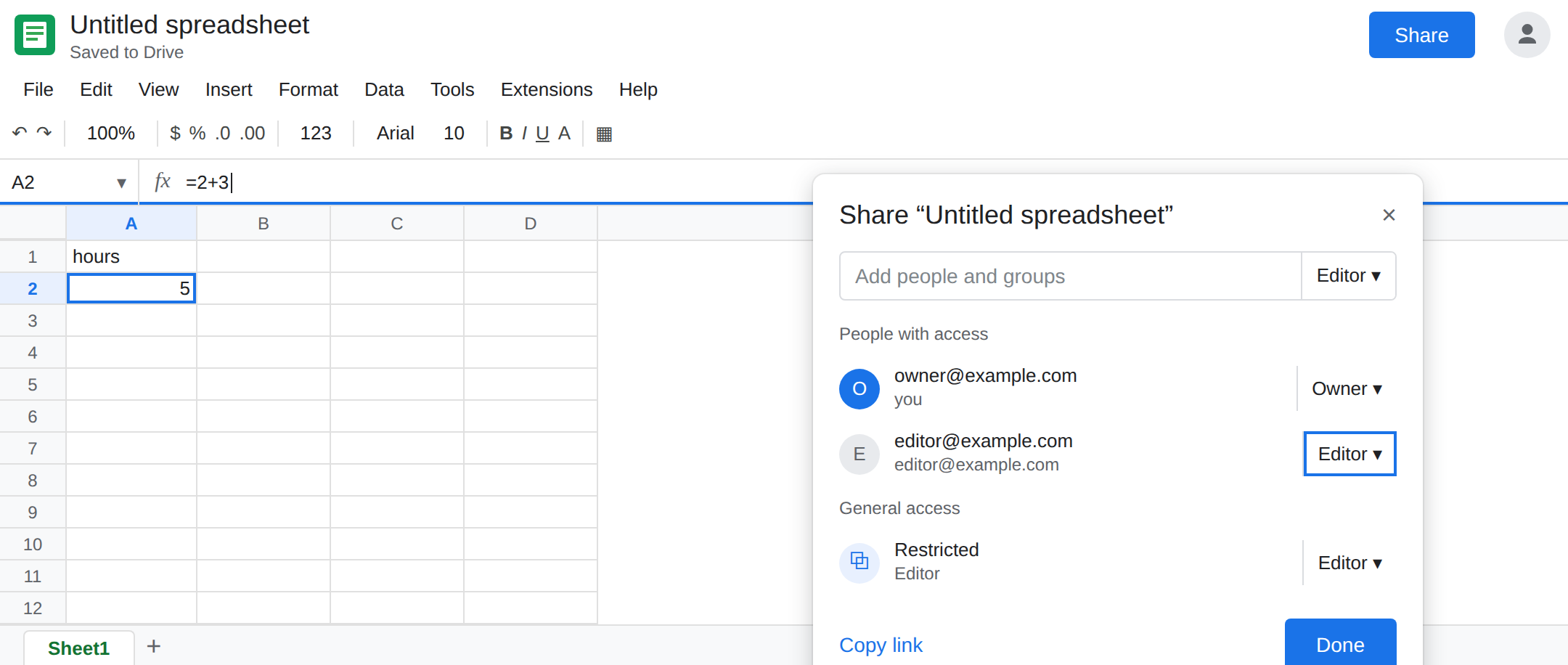Close the Share dialog
Viewport: 1568px width, 665px height.
click(1389, 215)
